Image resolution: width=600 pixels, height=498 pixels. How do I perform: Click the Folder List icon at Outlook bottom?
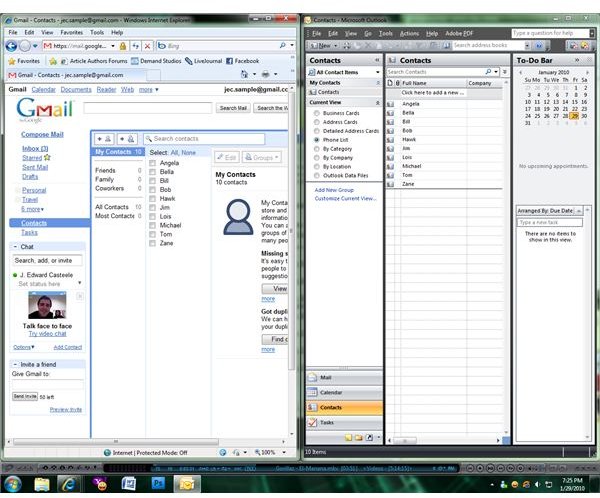pyautogui.click(x=359, y=438)
